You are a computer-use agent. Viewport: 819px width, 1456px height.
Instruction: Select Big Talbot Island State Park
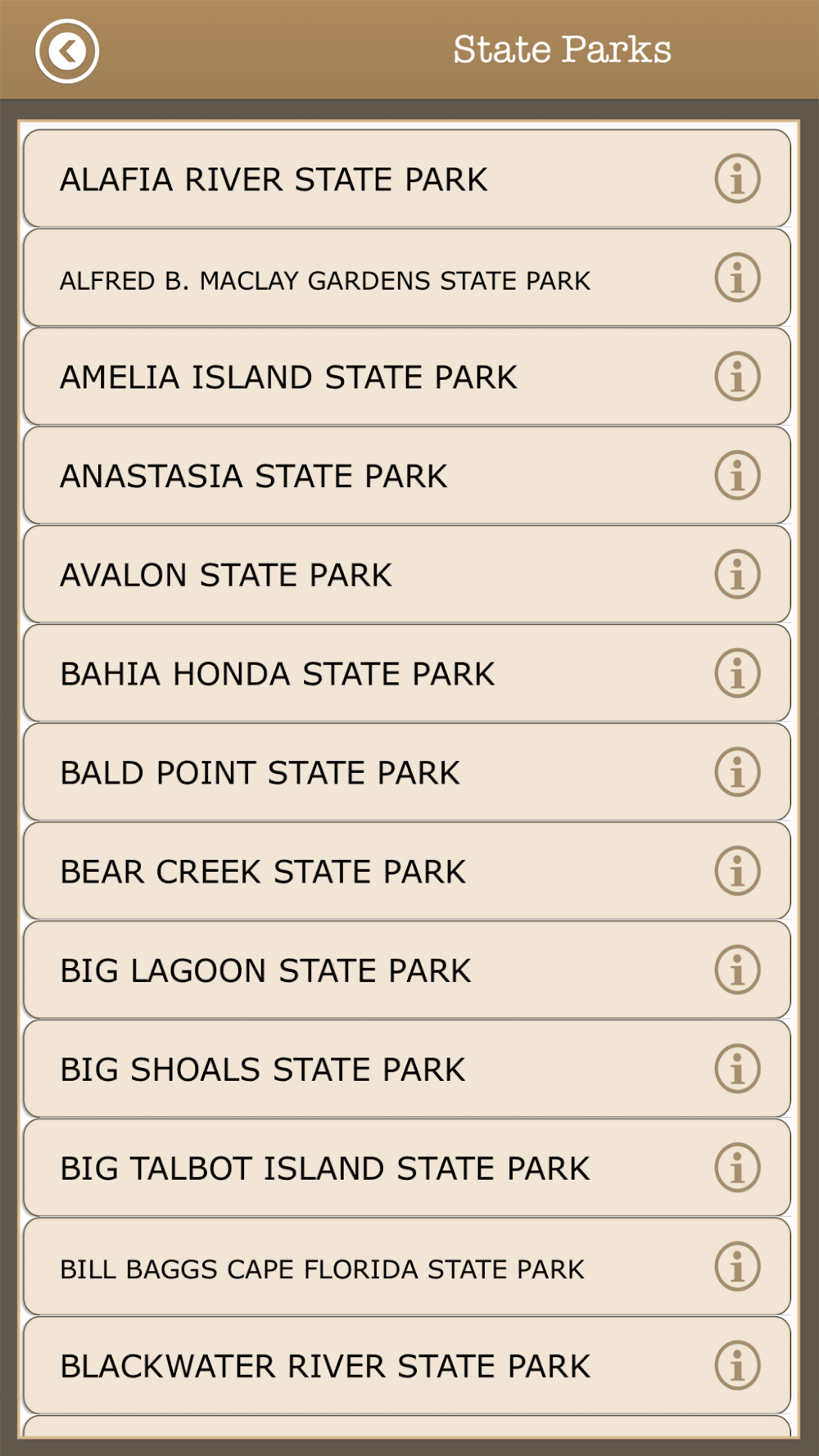pyautogui.click(x=407, y=1168)
